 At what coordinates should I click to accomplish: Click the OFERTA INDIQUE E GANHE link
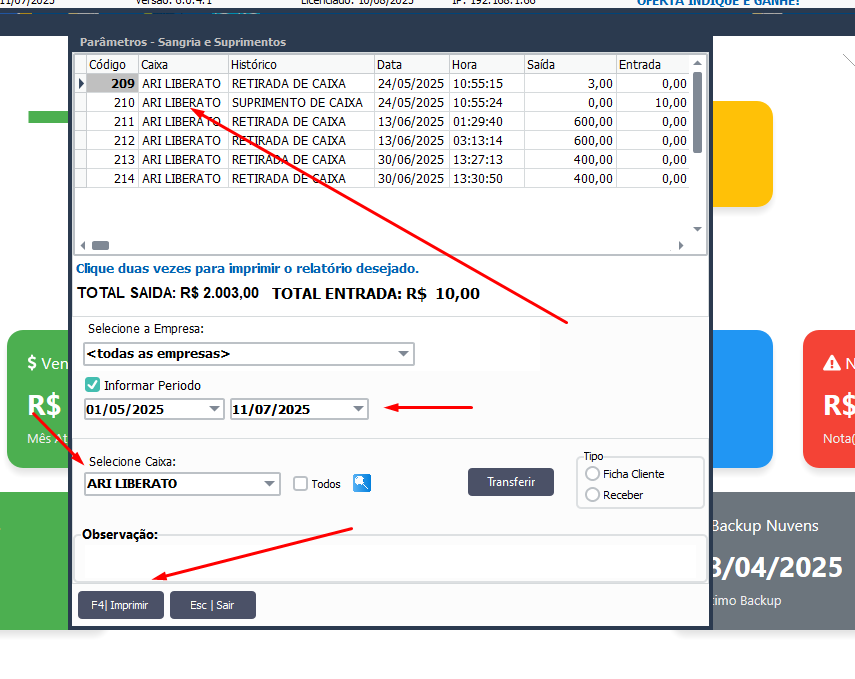point(718,3)
